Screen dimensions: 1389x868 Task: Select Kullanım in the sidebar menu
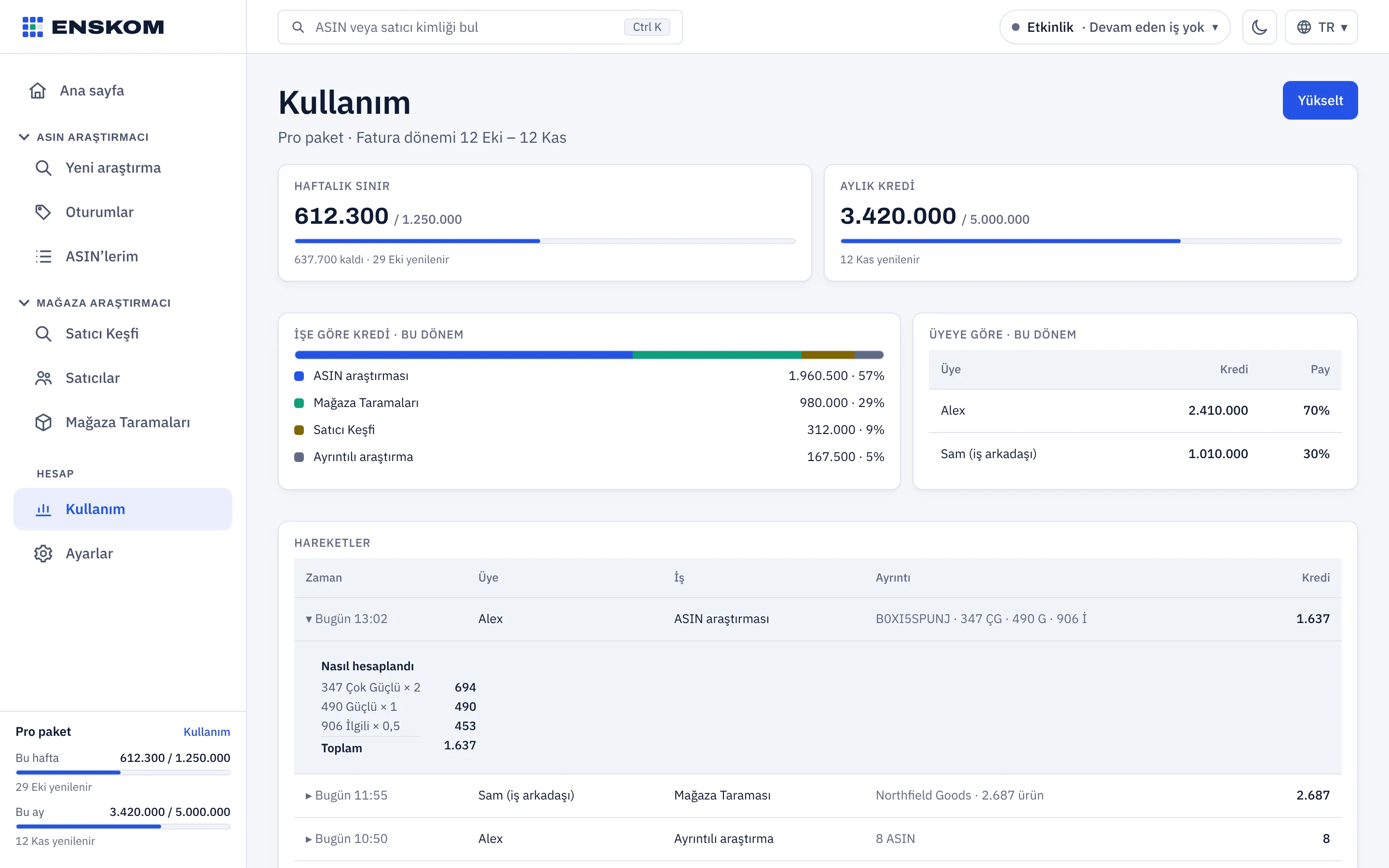123,509
